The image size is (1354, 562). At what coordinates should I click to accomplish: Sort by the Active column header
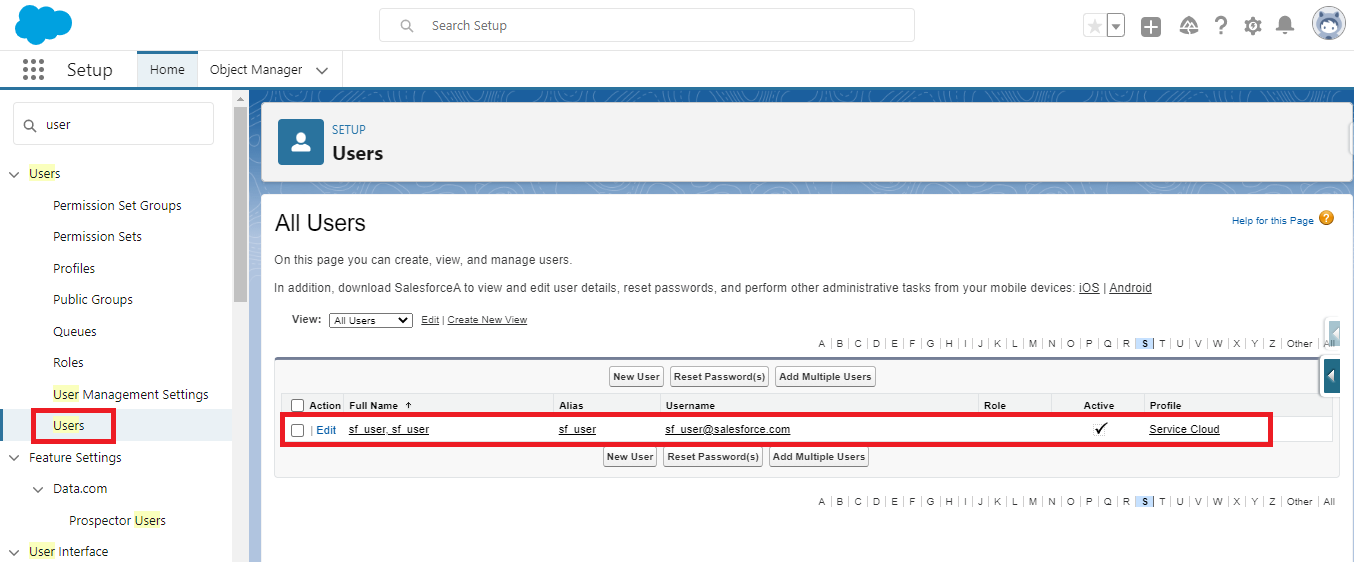tap(1099, 405)
